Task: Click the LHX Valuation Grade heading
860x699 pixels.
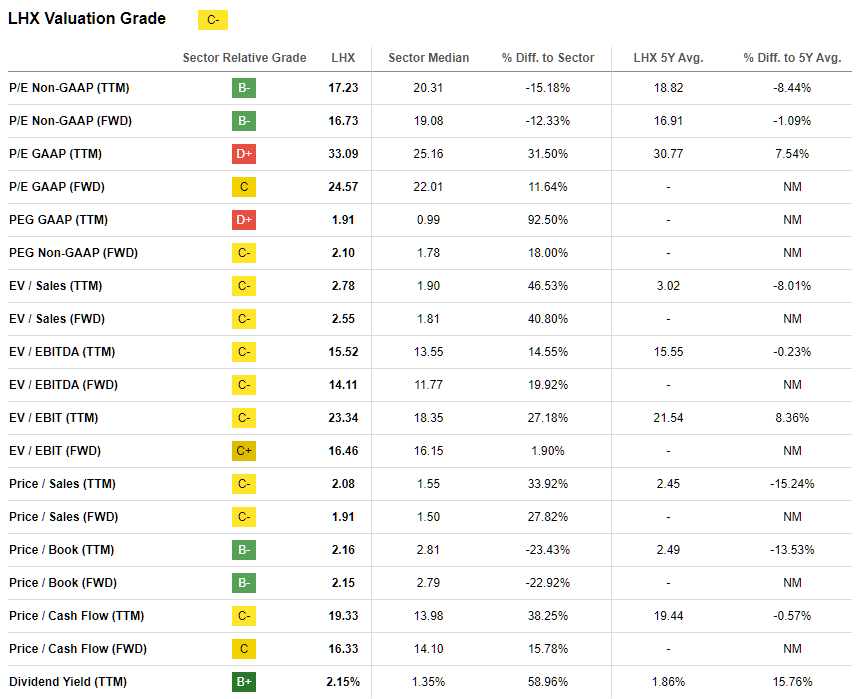Action: click(87, 19)
